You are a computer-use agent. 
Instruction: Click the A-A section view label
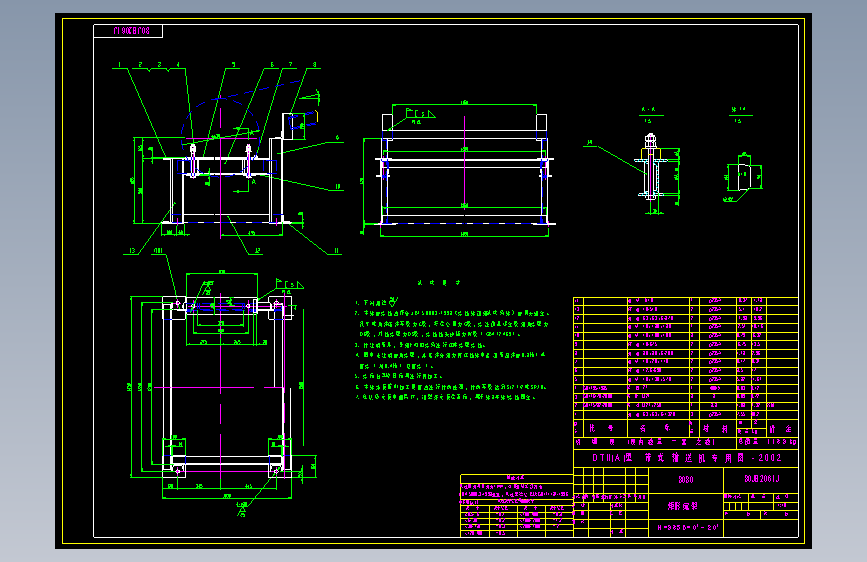pos(648,110)
